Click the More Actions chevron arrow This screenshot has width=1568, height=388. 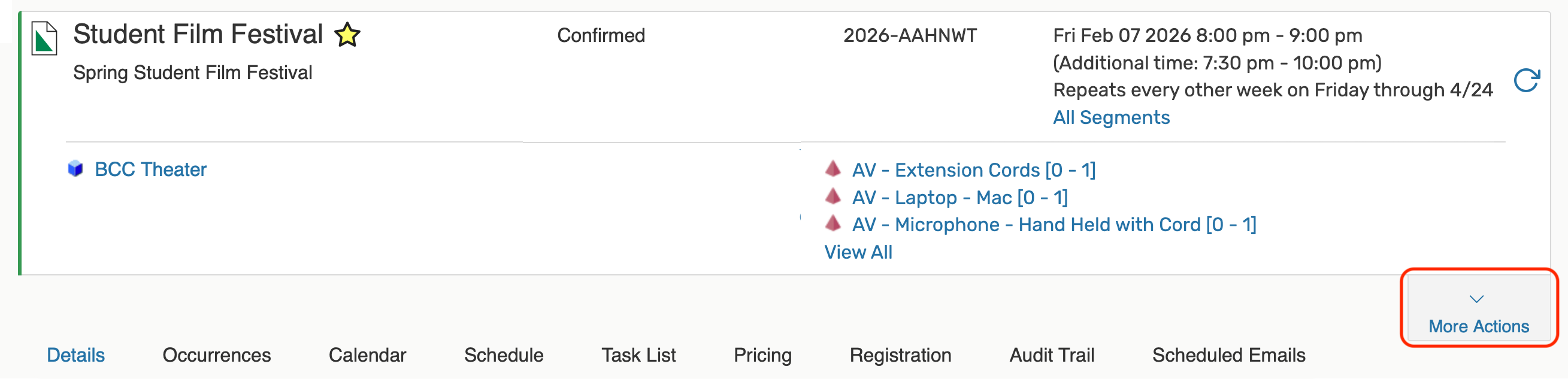pos(1476,299)
